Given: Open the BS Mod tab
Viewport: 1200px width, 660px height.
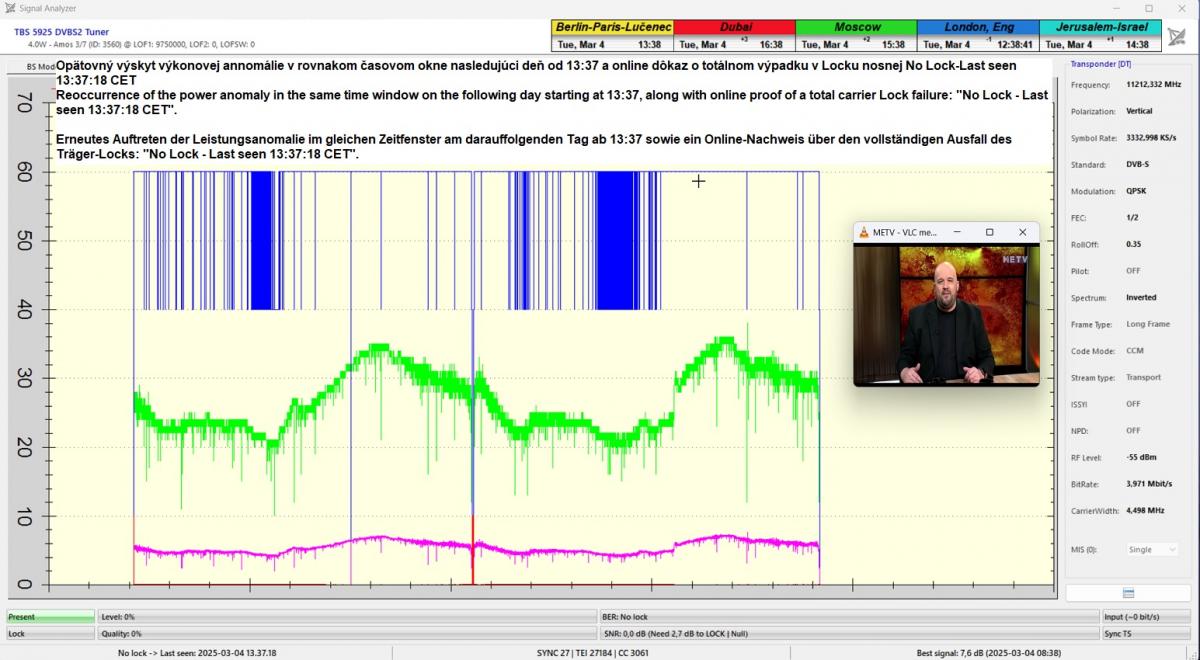Looking at the screenshot, I should (x=30, y=66).
